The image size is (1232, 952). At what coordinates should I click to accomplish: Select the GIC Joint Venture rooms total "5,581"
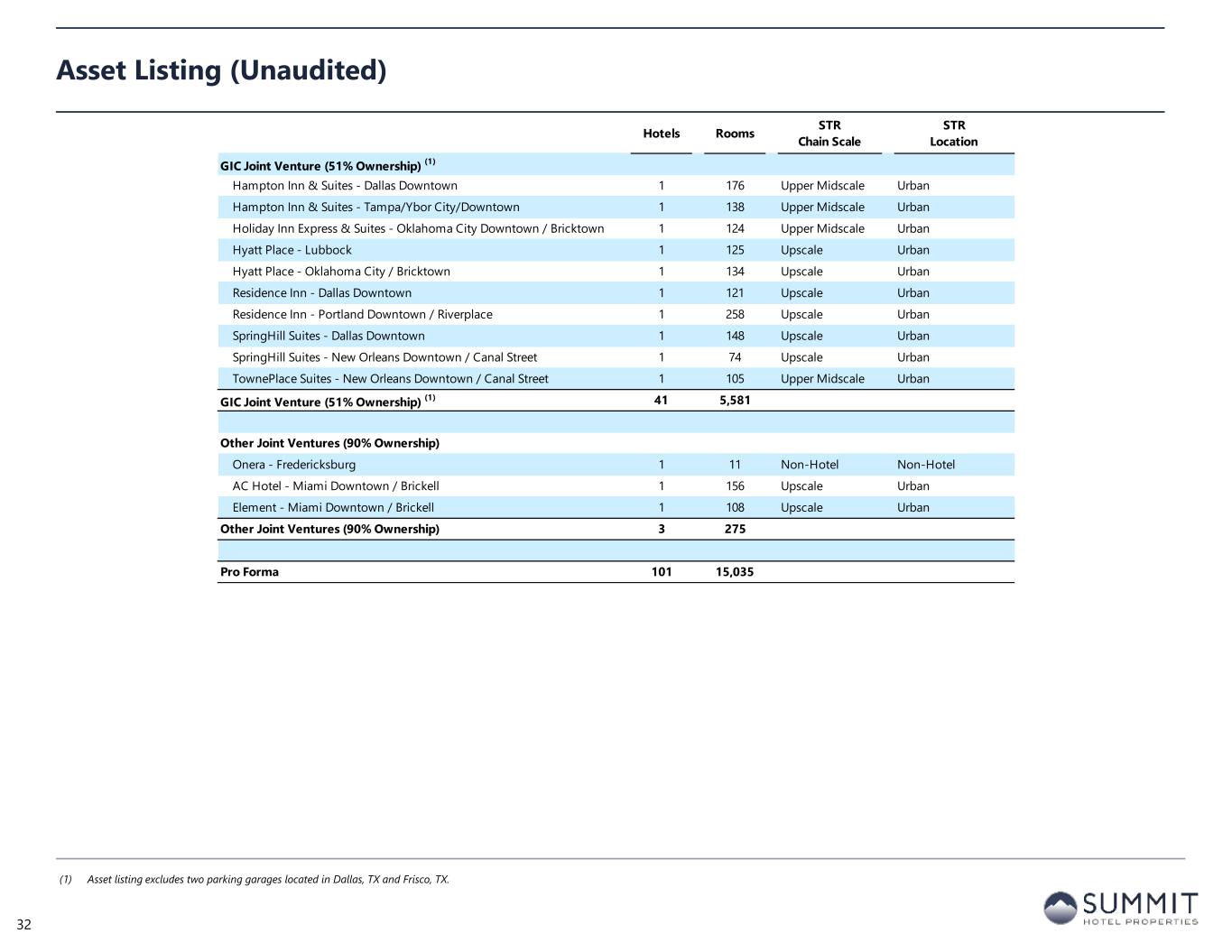pos(735,401)
